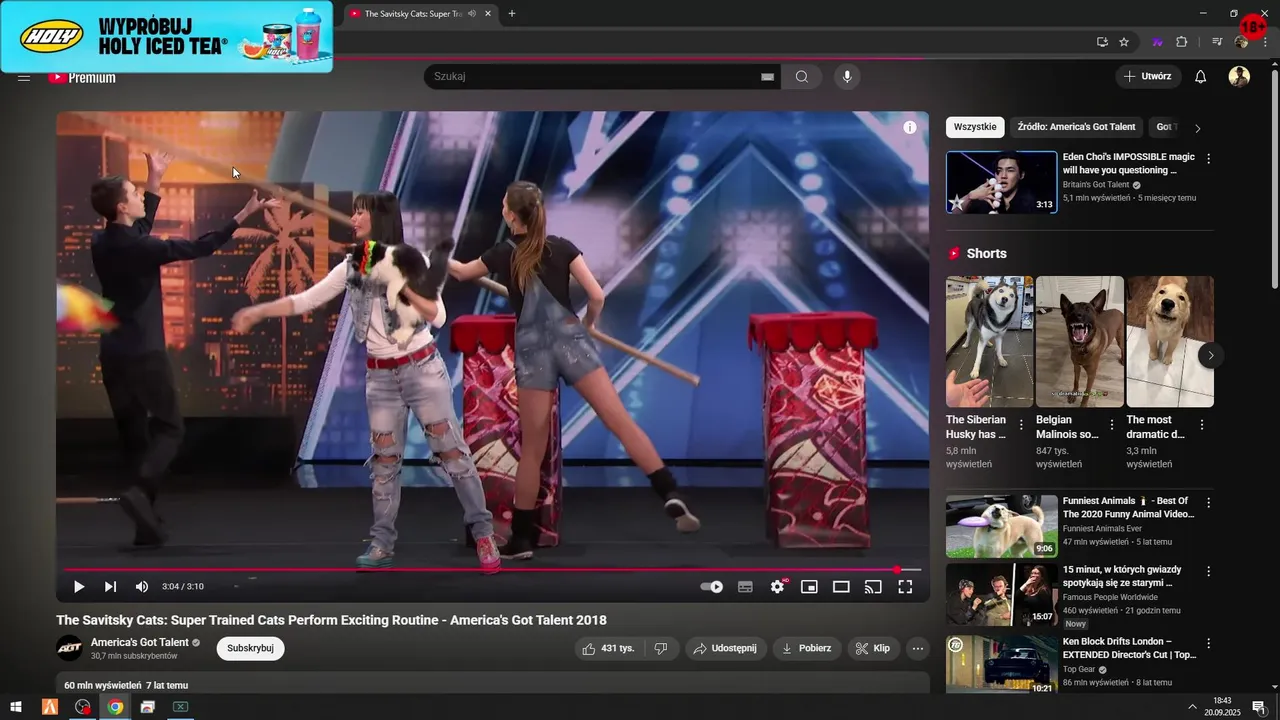This screenshot has width=1280, height=720.
Task: Open options for Funniest Animals video
Action: (1208, 503)
